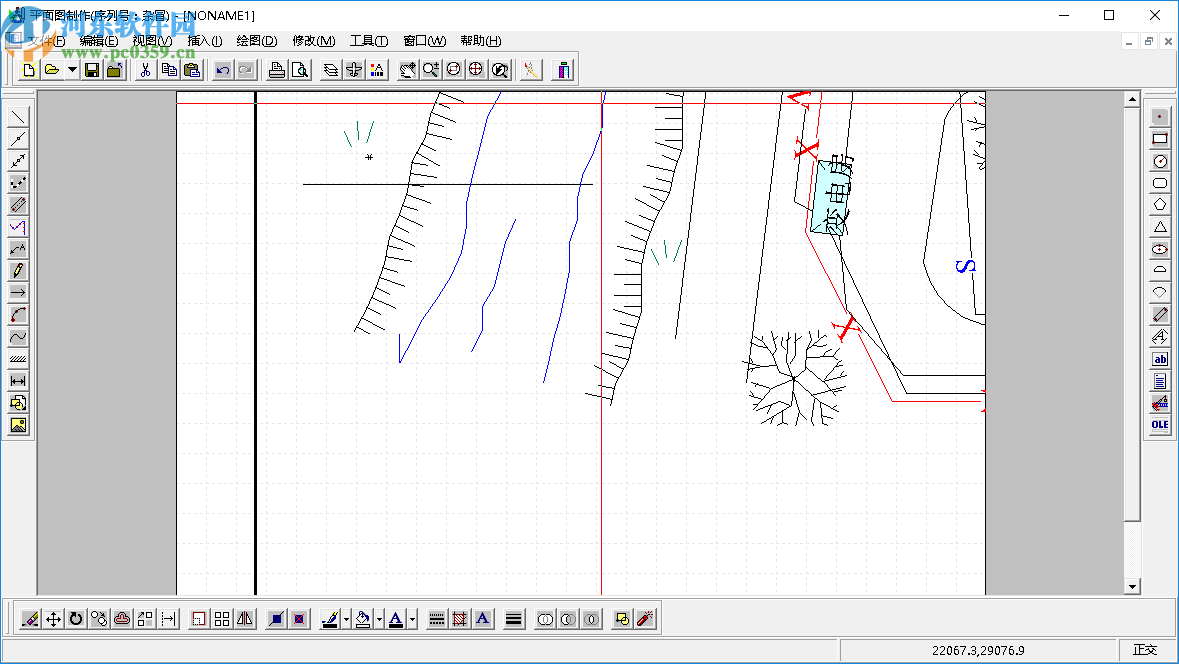Toggle the hatch fill pattern button
This screenshot has width=1179, height=664.
tap(460, 619)
